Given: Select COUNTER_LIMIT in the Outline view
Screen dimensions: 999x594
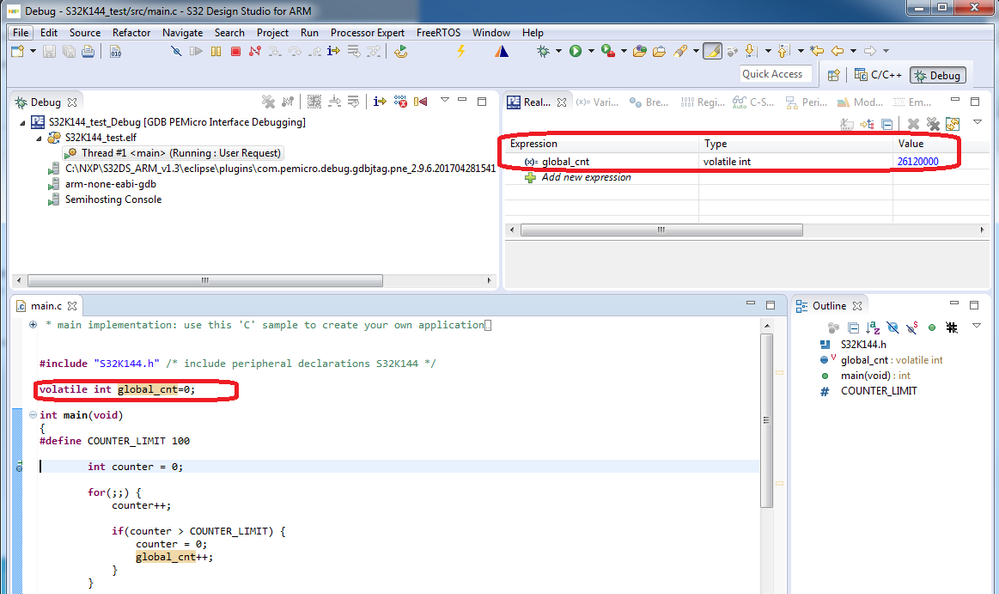Looking at the screenshot, I should coord(868,391).
